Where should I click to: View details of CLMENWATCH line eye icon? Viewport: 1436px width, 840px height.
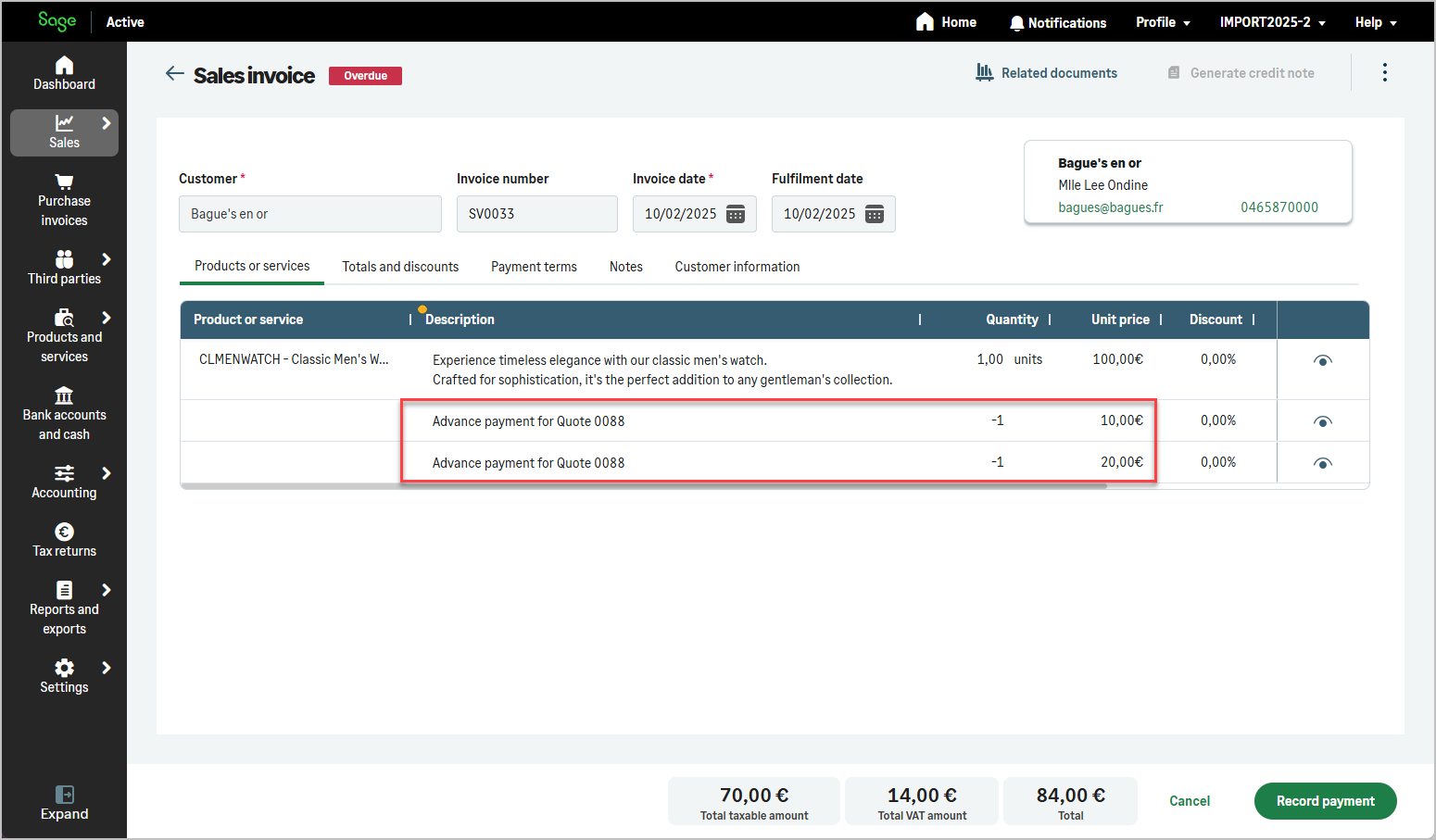pyautogui.click(x=1323, y=360)
